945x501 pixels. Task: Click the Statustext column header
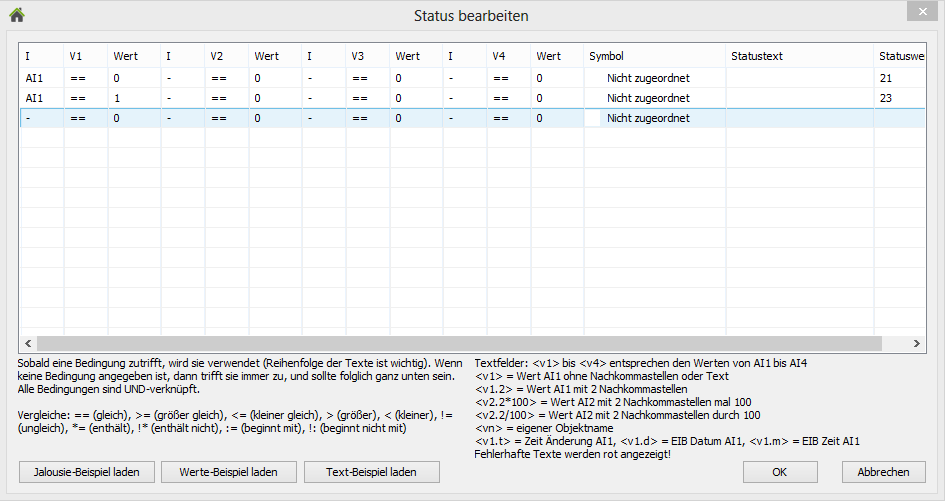tap(800, 56)
